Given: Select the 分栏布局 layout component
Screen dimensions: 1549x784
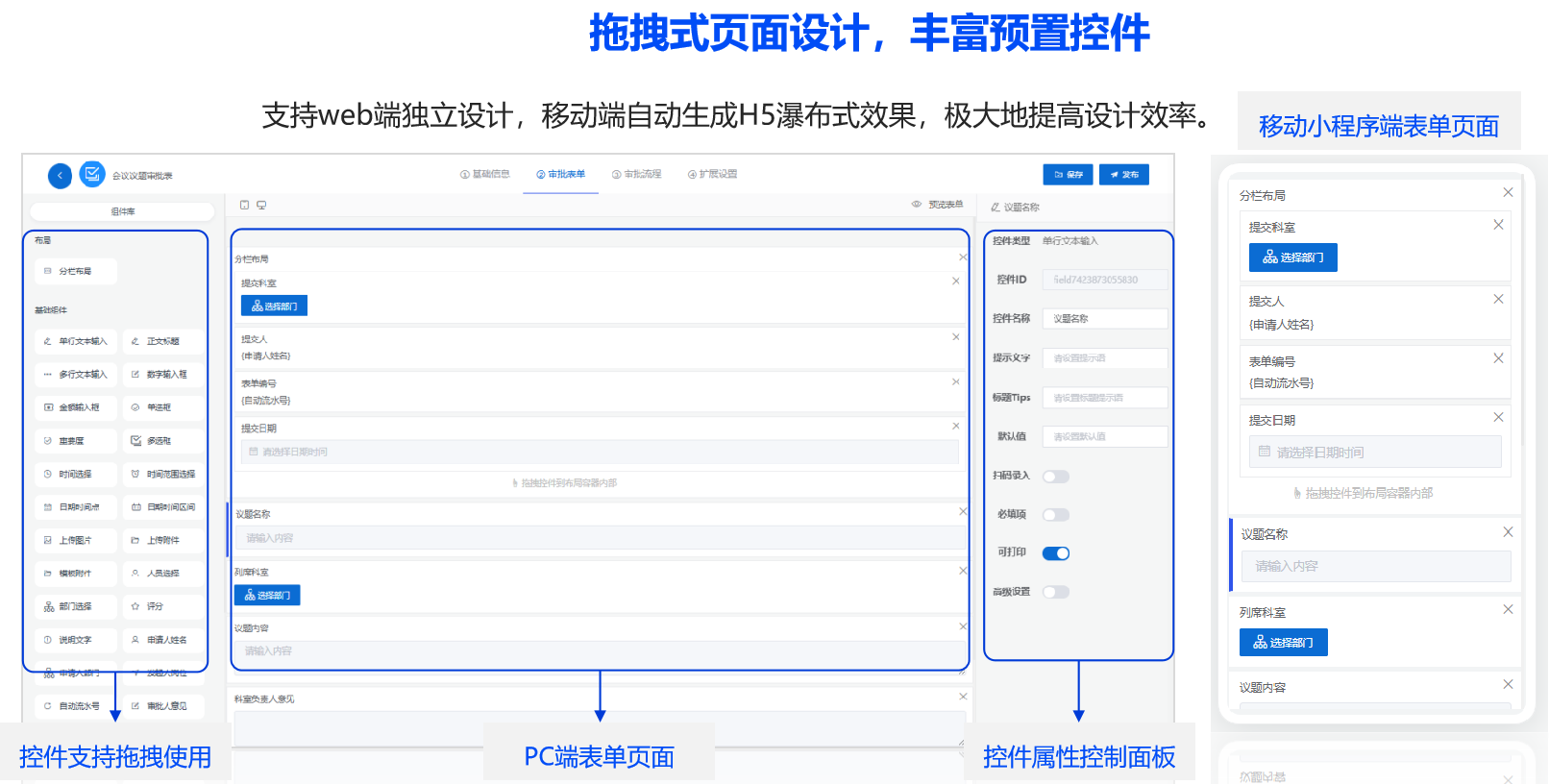Looking at the screenshot, I should [76, 271].
